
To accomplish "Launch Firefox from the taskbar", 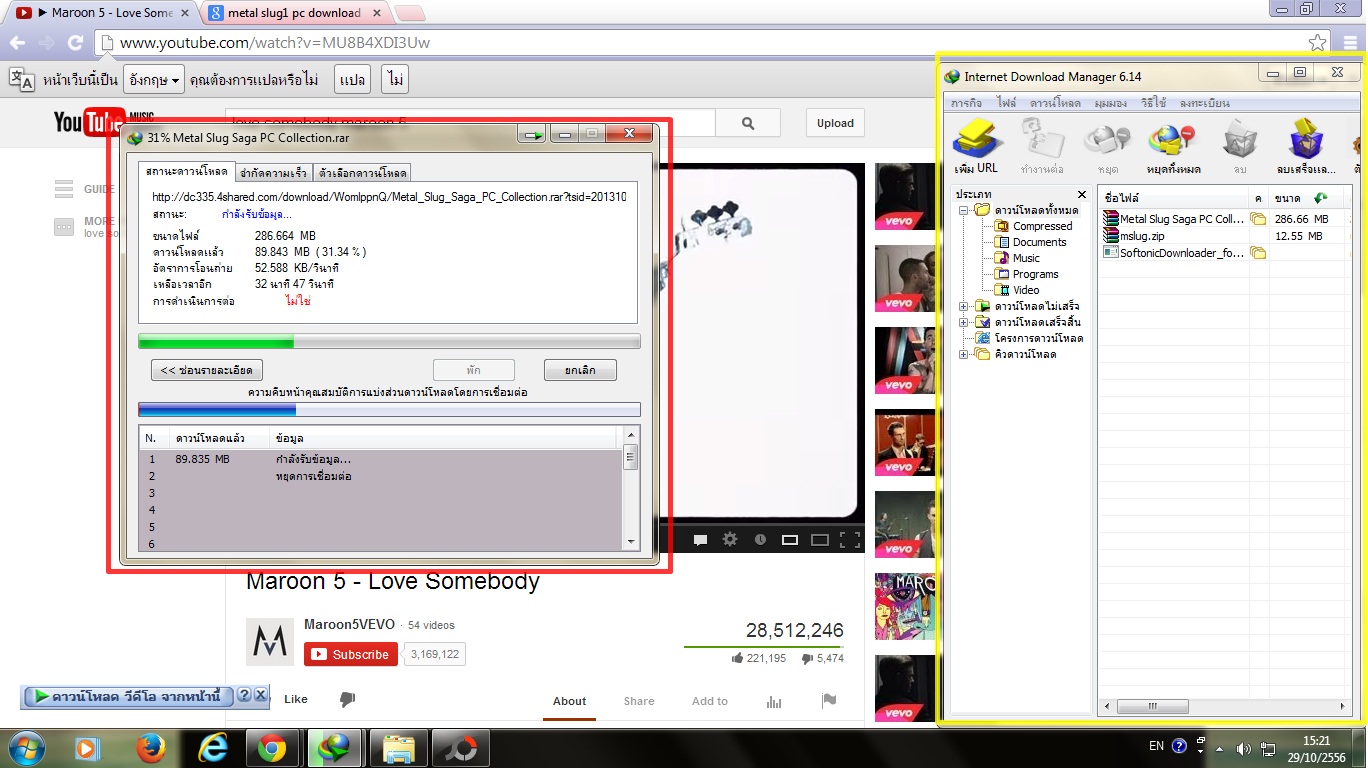I will pyautogui.click(x=151, y=747).
